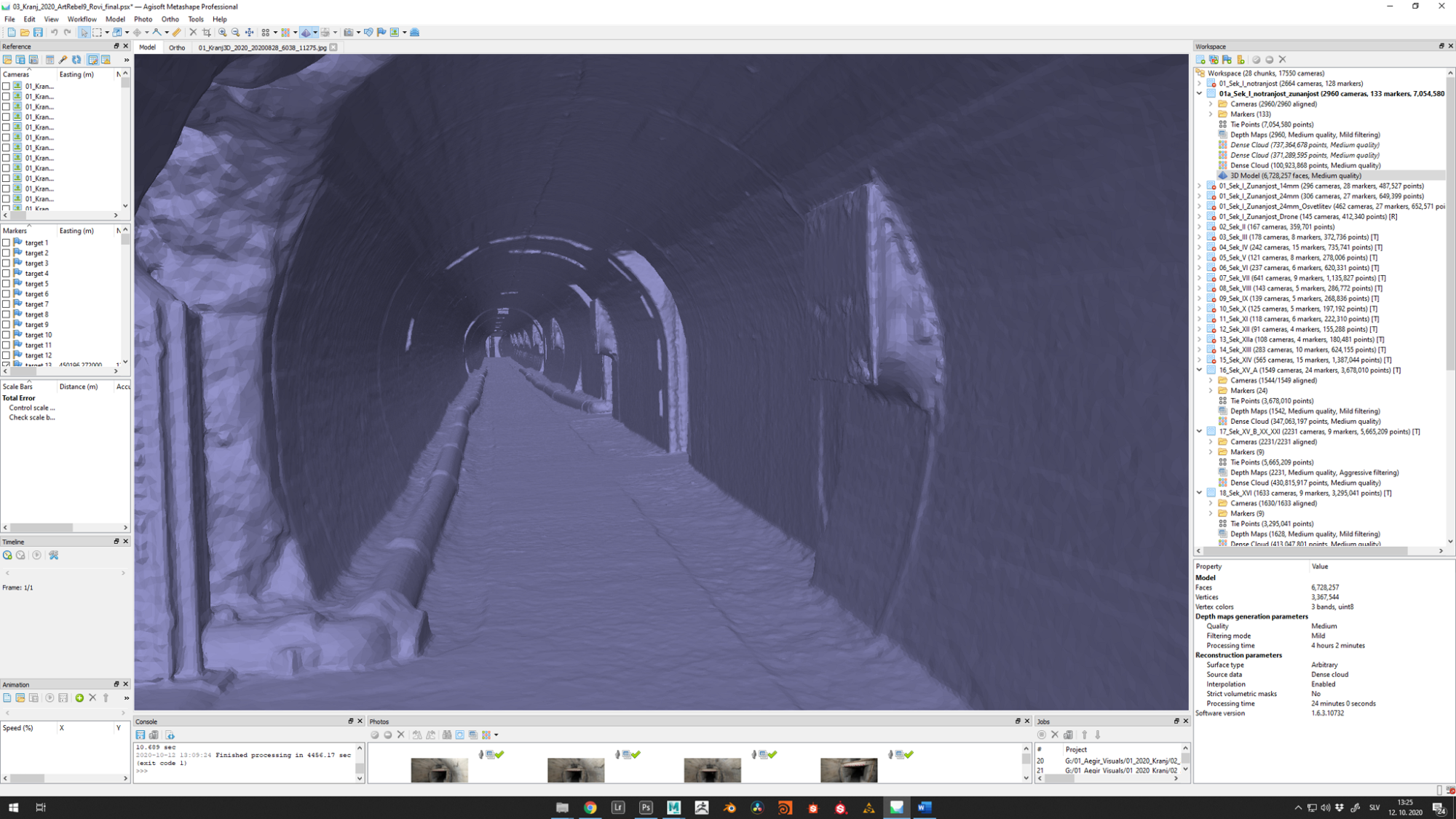This screenshot has width=1456, height=819.
Task: Tick the target 9 marker checkbox
Action: 7,325
